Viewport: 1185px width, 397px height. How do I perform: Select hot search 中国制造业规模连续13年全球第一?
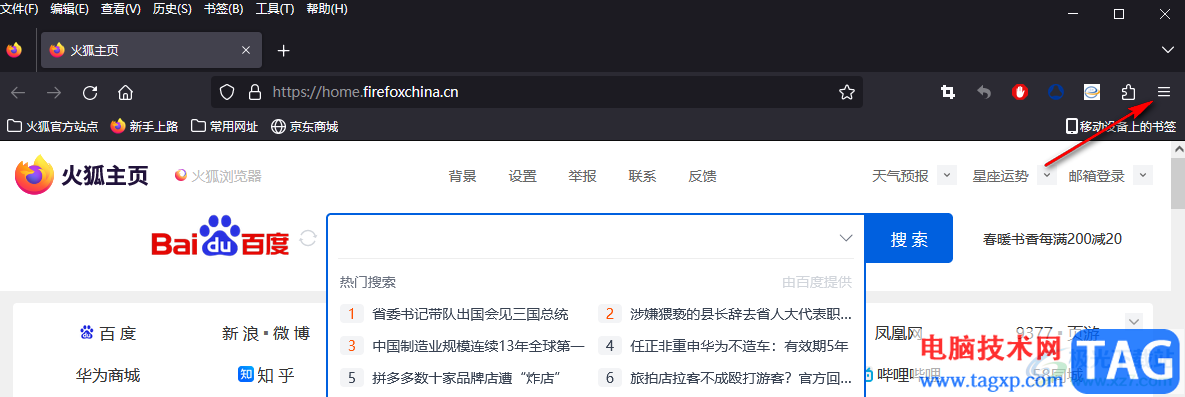point(478,346)
